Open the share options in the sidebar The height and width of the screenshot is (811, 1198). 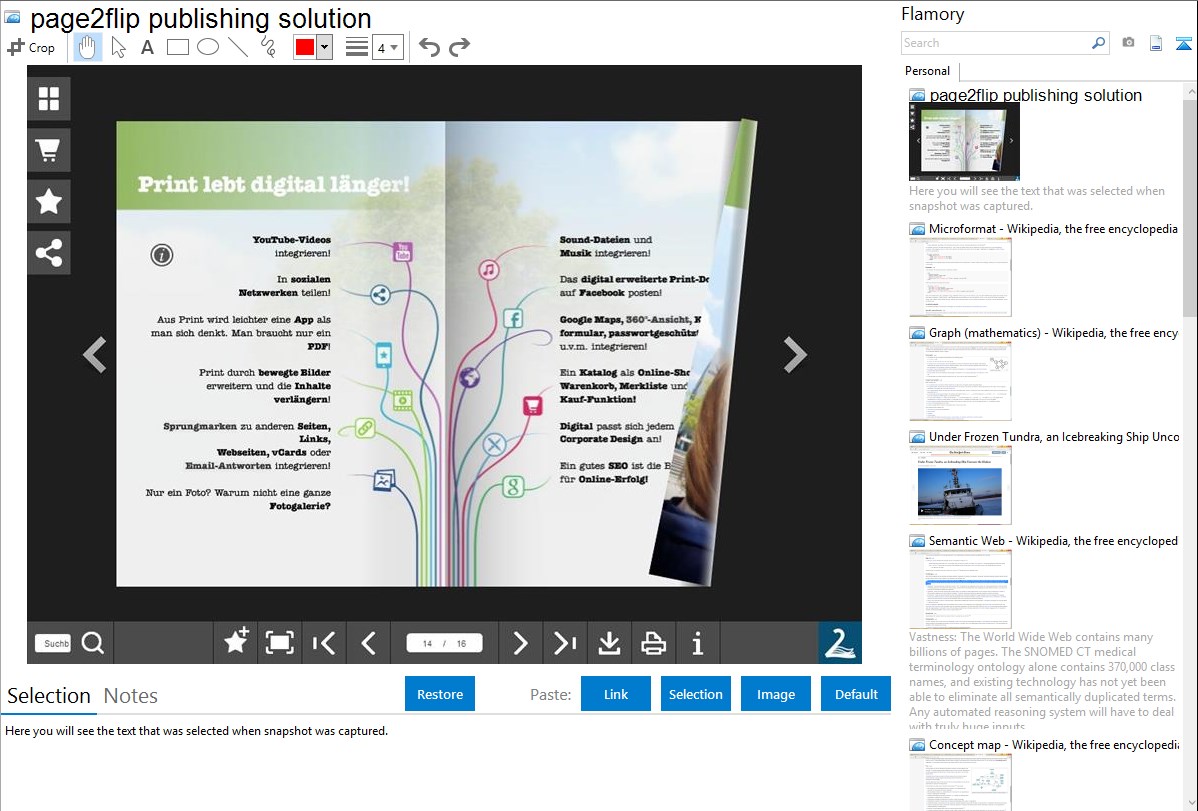[x=49, y=253]
